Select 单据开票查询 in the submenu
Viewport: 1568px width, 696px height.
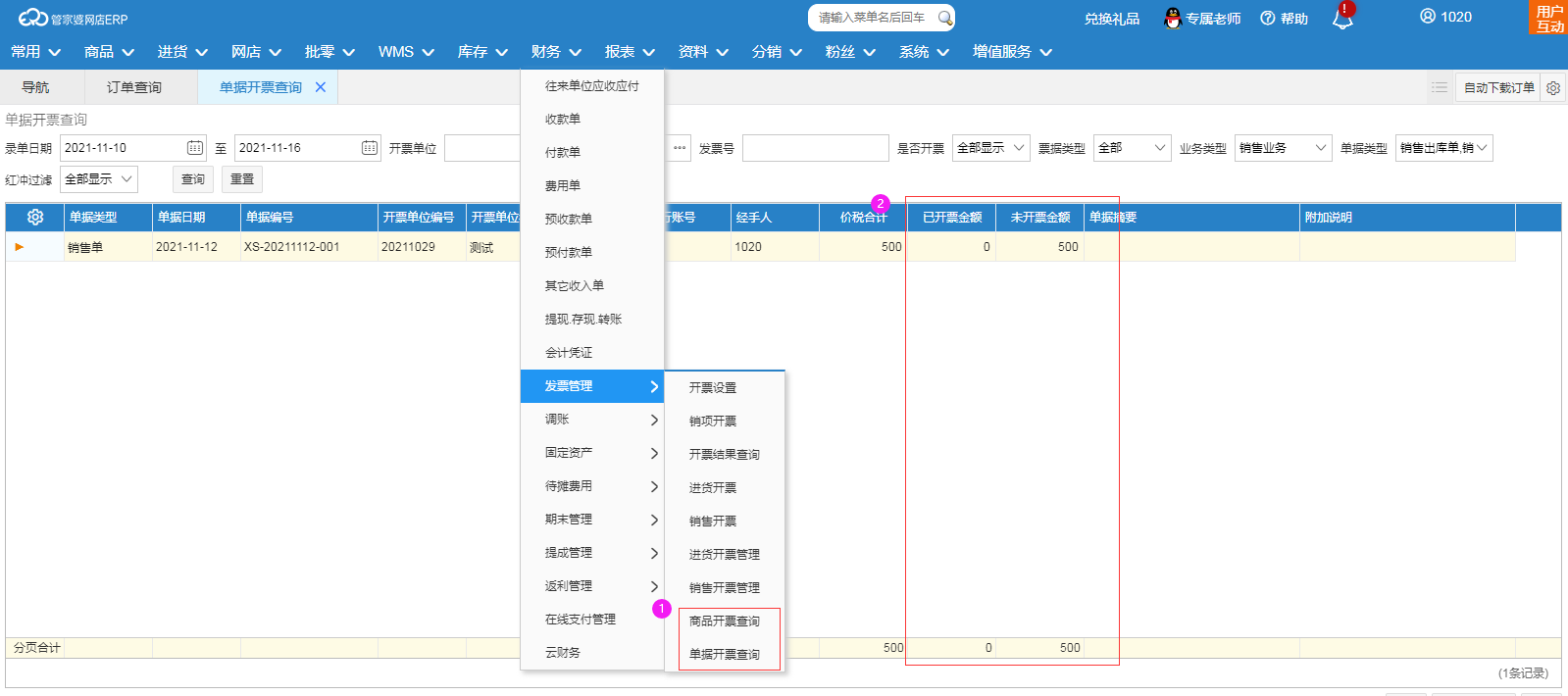[x=725, y=654]
